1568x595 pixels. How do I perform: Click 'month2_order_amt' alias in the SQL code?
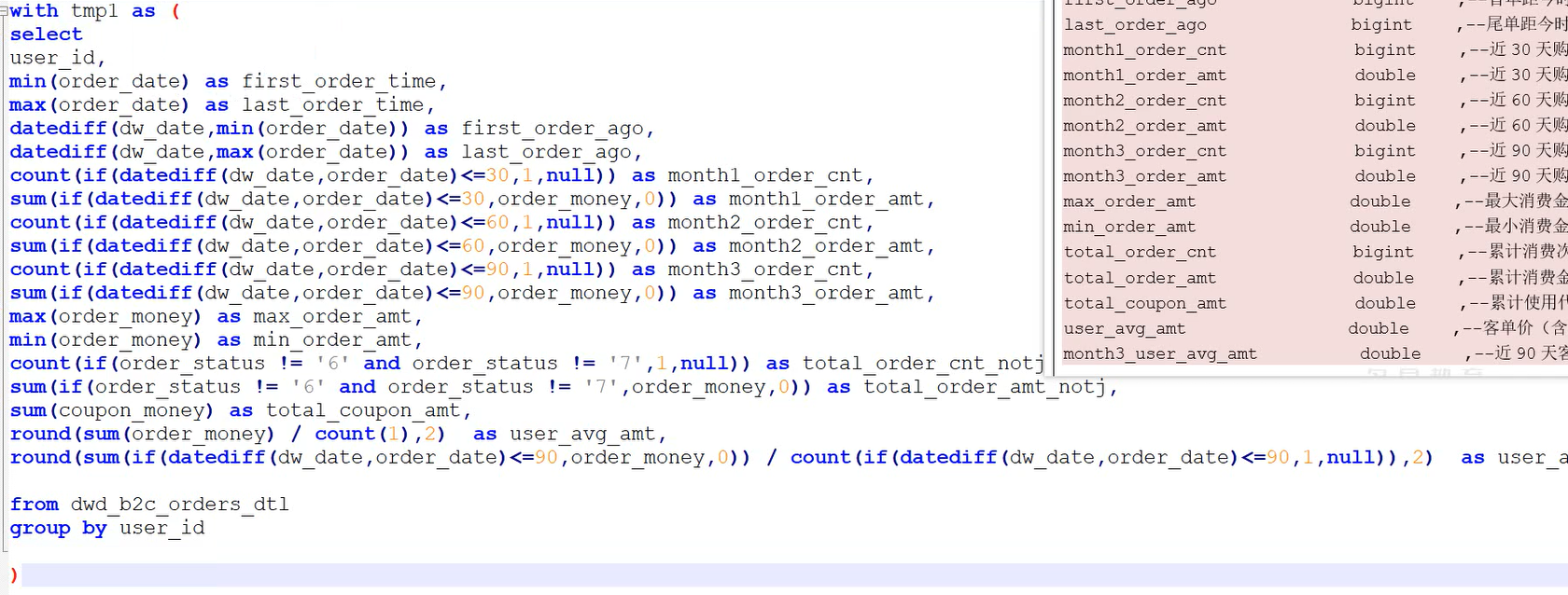[826, 246]
